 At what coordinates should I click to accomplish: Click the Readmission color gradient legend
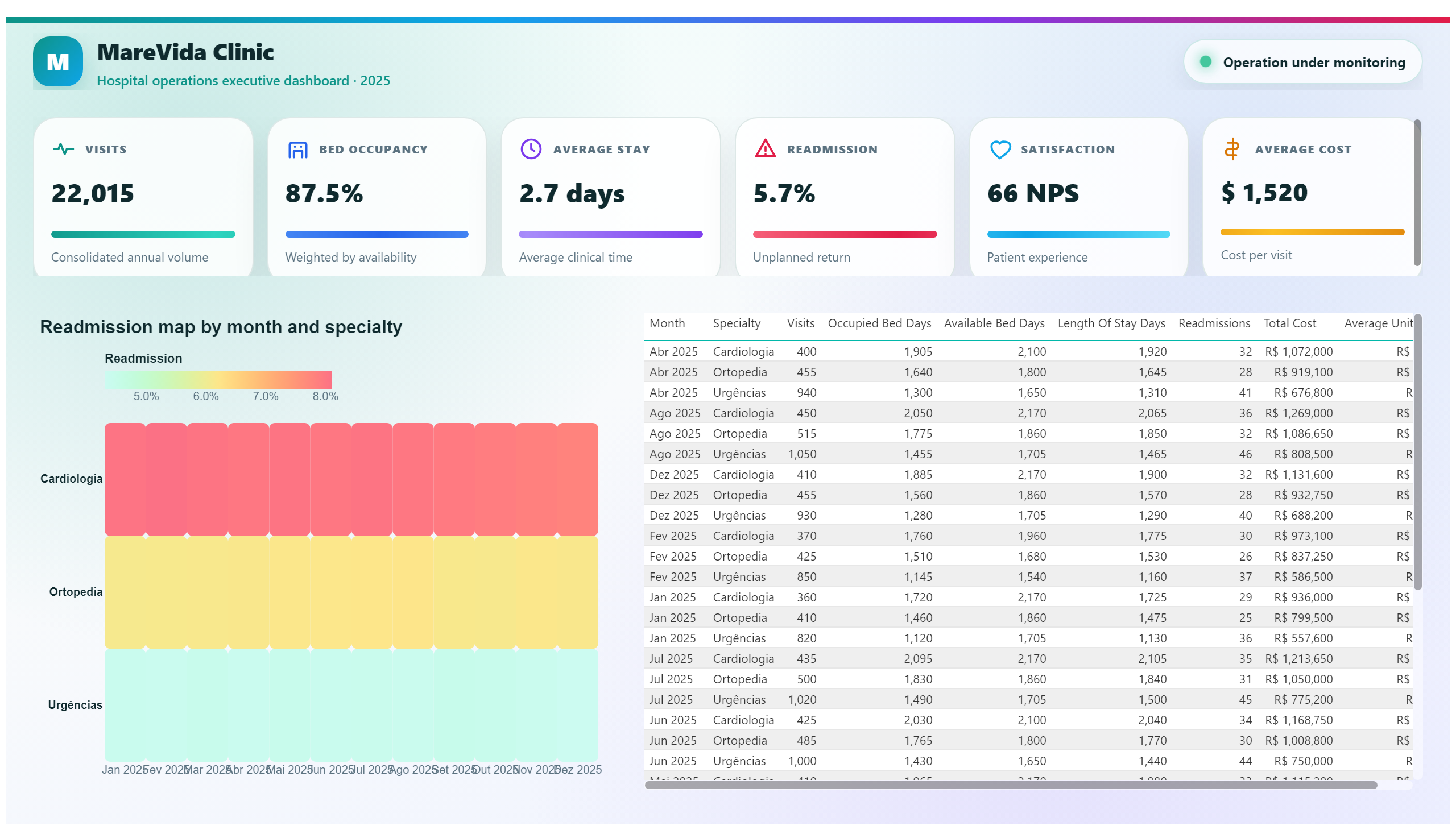218,380
